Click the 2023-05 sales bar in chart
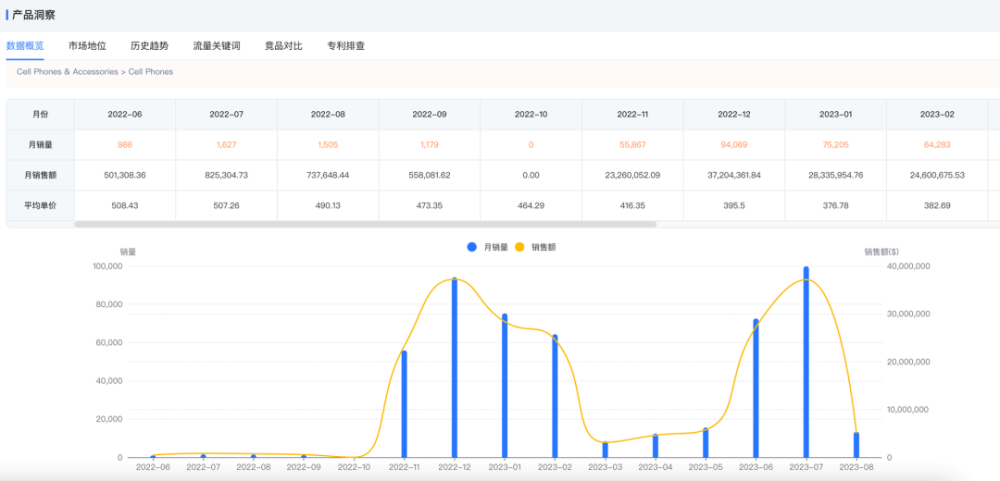The width and height of the screenshot is (1000, 481). tap(705, 443)
